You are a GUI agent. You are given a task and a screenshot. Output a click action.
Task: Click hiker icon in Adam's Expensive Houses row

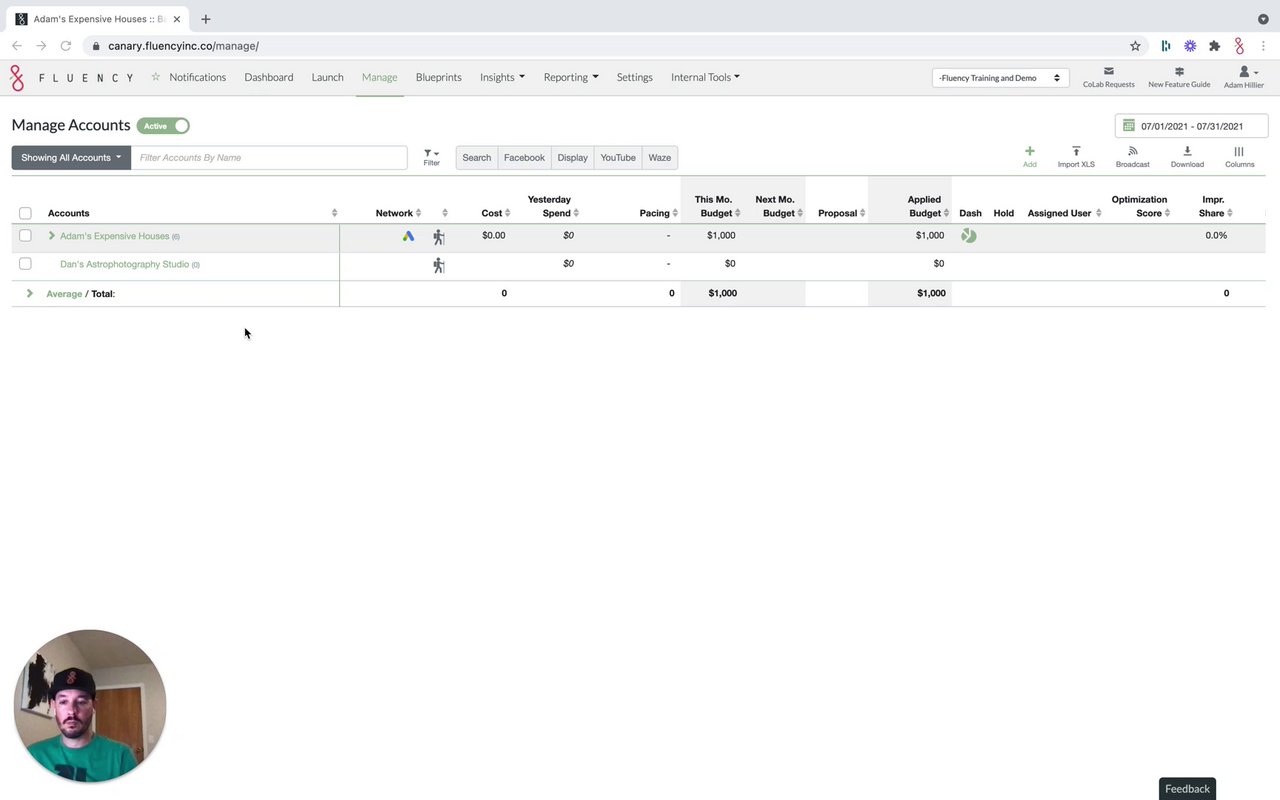point(438,237)
